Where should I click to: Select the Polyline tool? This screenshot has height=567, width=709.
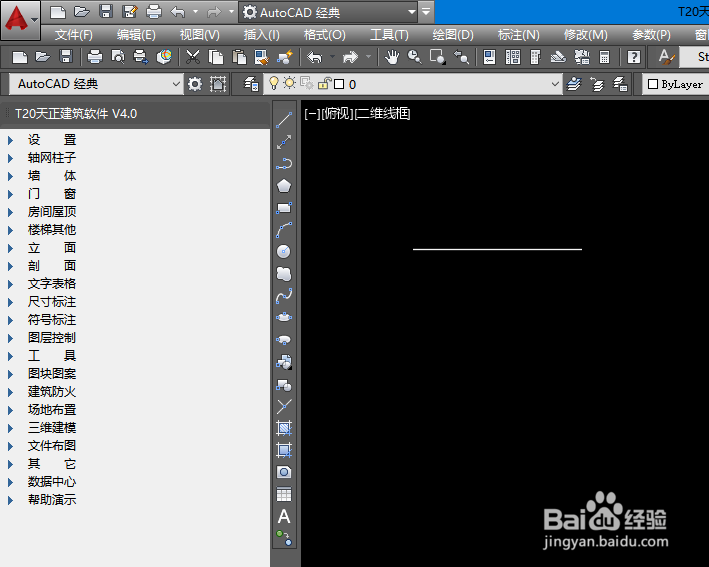(284, 164)
